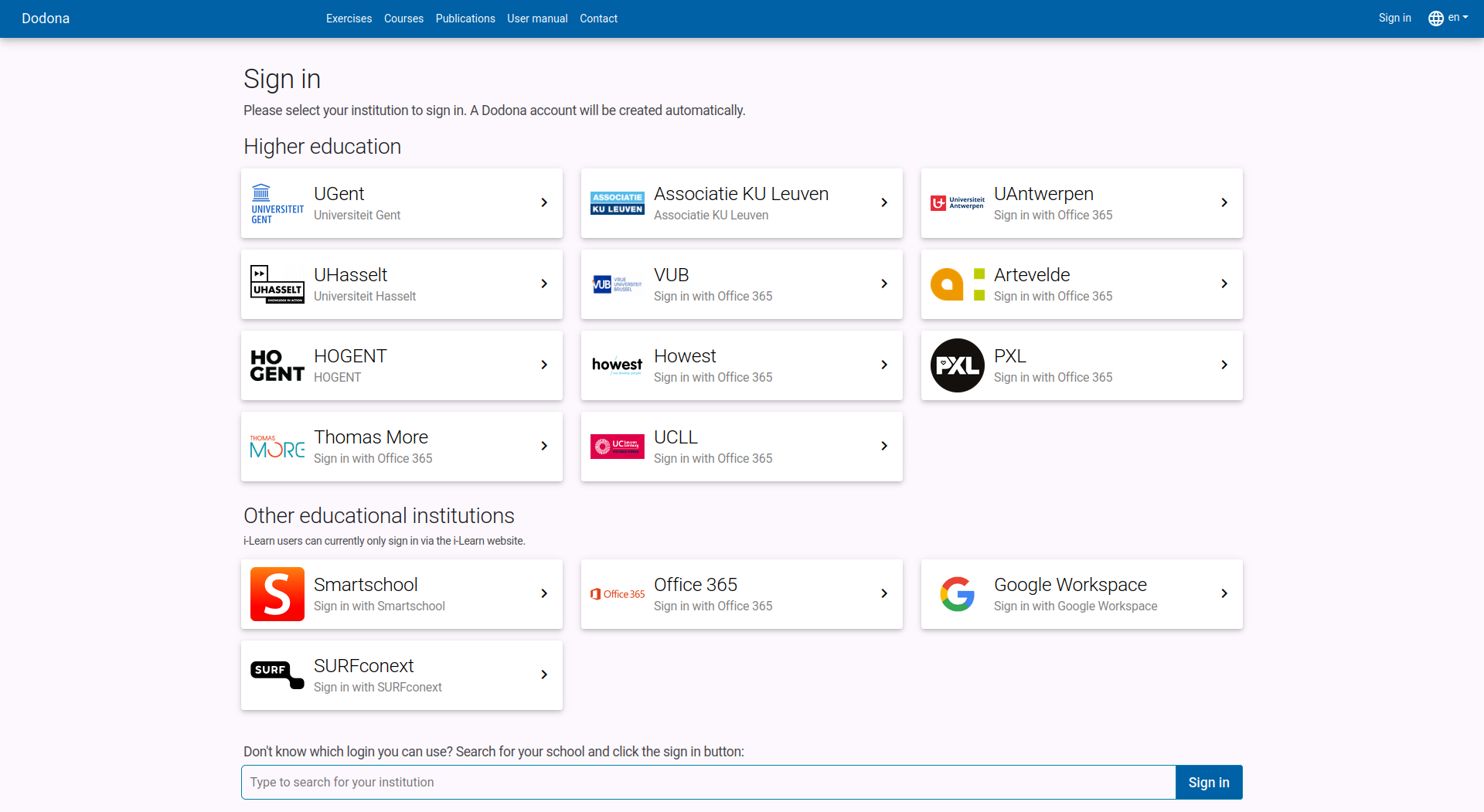Select the Associatie KU Leuven title

tap(741, 194)
